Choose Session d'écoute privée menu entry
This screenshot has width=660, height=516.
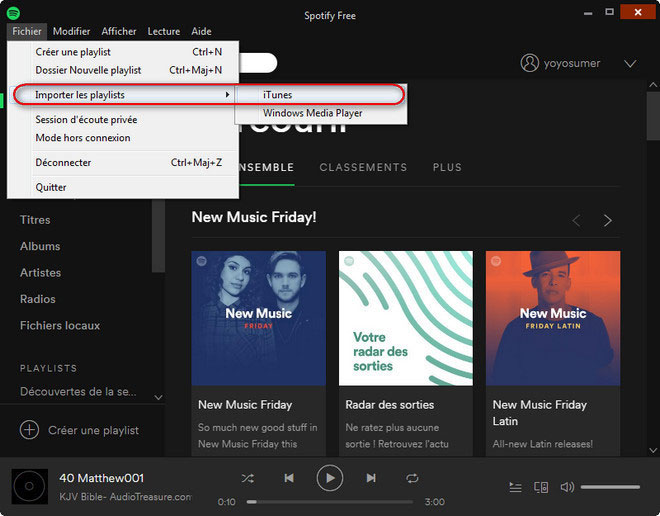tap(86, 119)
